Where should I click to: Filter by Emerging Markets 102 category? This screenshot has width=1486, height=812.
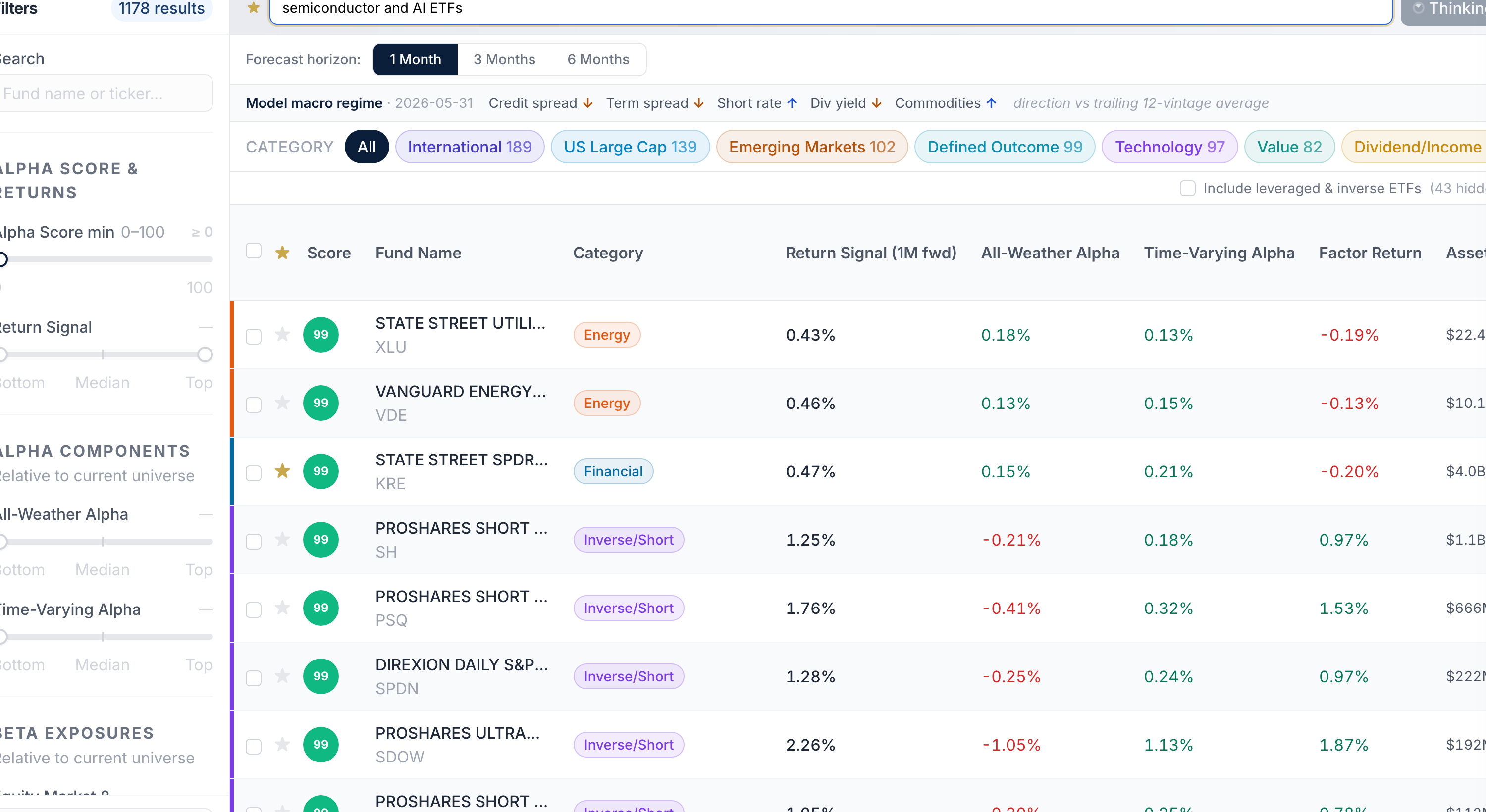(812, 147)
